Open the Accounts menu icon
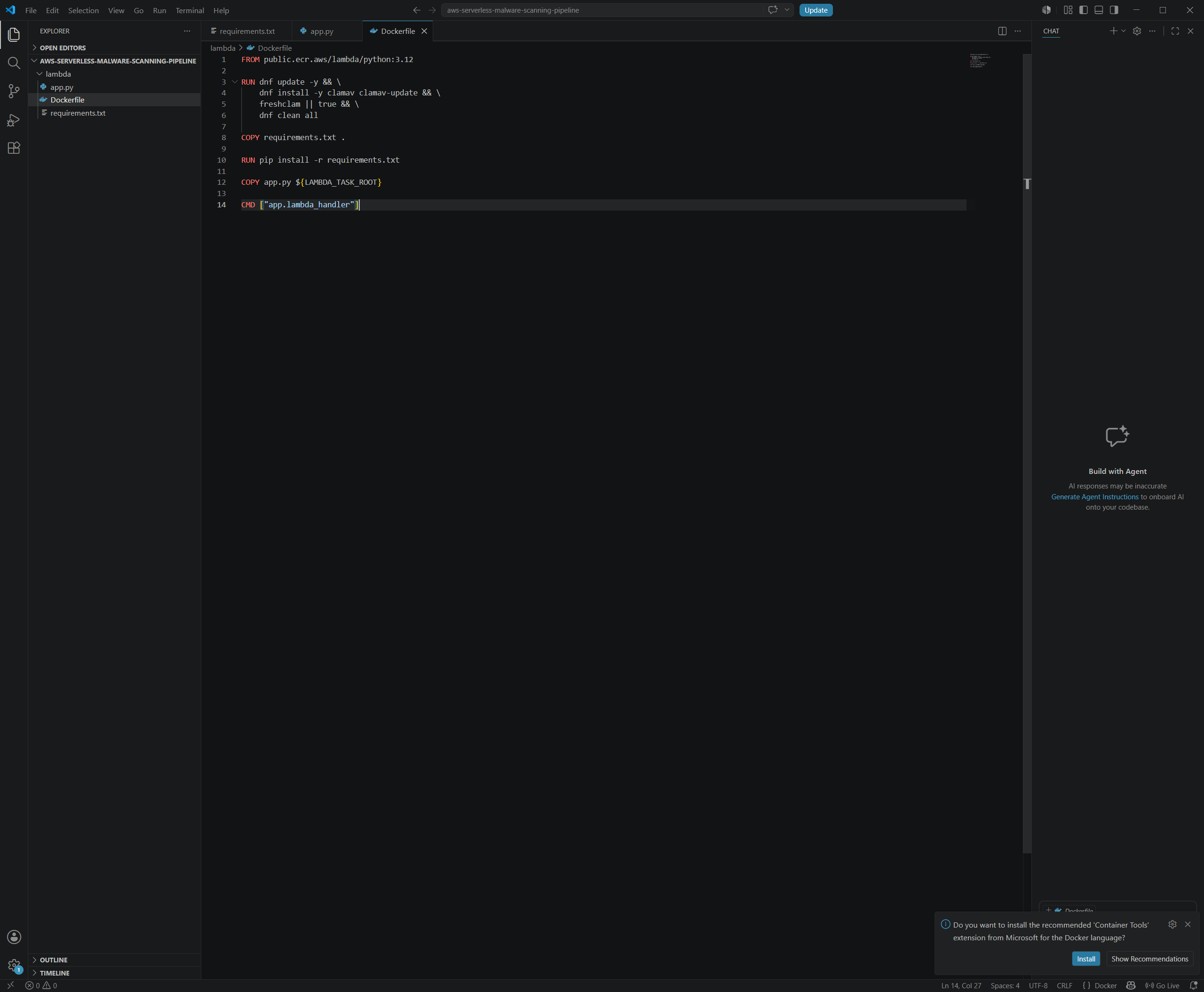This screenshot has width=1204, height=992. point(14,937)
